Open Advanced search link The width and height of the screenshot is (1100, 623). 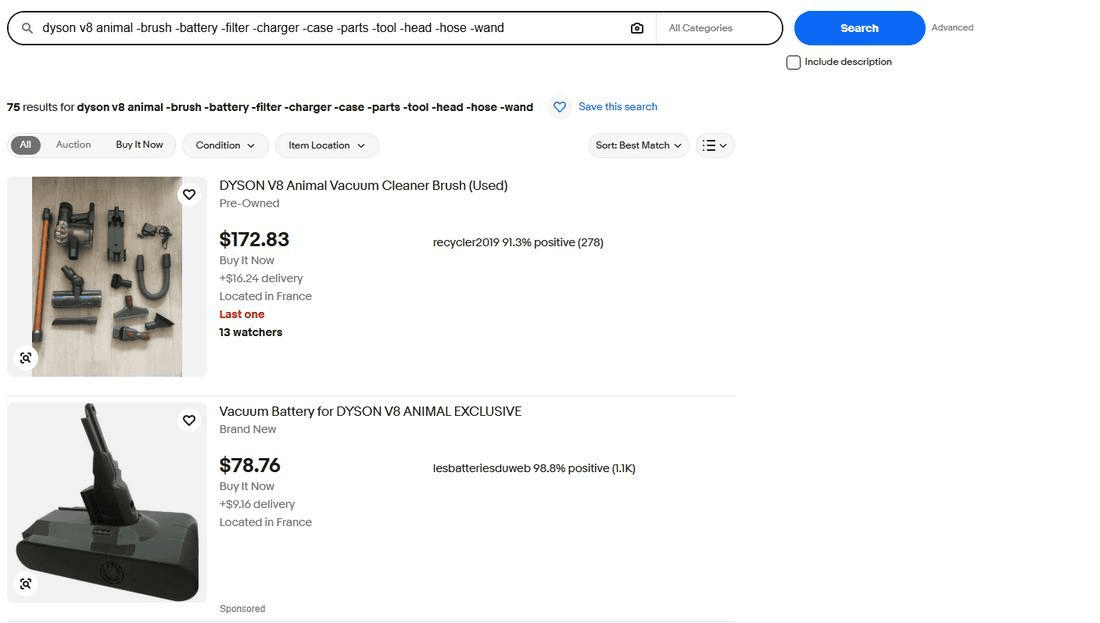pyautogui.click(x=952, y=27)
